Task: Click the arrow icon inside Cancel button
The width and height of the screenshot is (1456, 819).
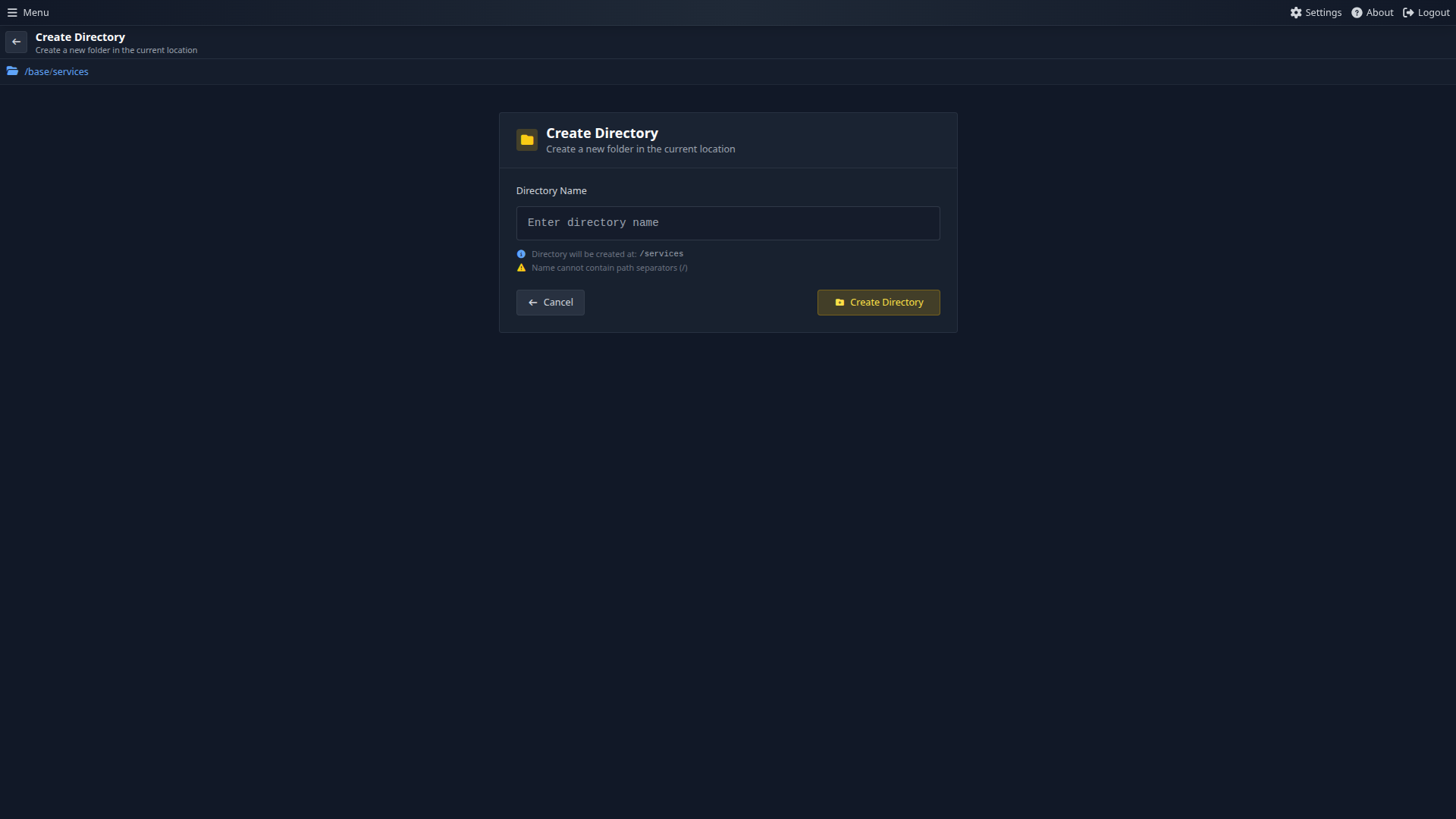Action: click(x=533, y=302)
